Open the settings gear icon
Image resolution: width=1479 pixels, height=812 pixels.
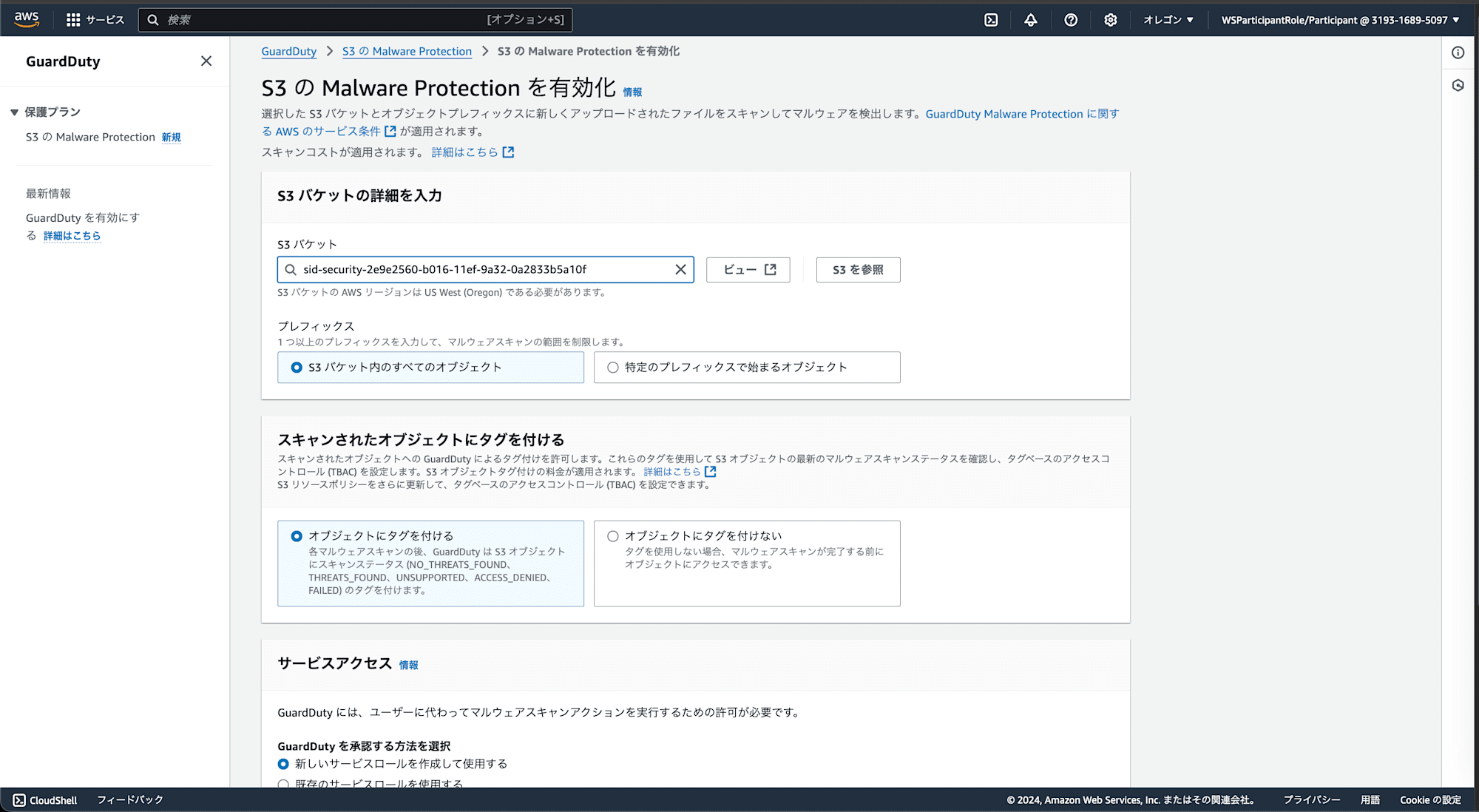[1111, 20]
